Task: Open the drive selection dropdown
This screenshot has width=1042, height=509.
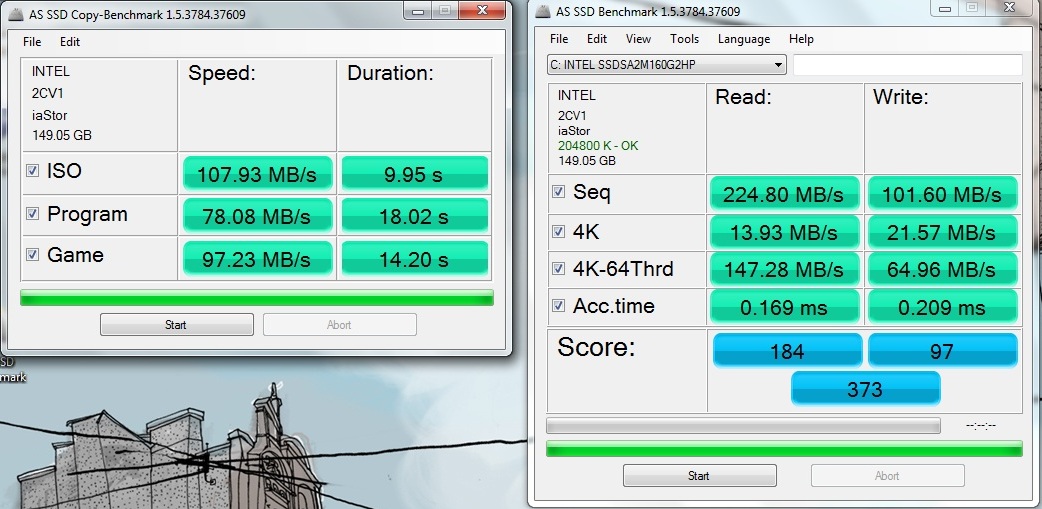Action: pyautogui.click(x=667, y=65)
